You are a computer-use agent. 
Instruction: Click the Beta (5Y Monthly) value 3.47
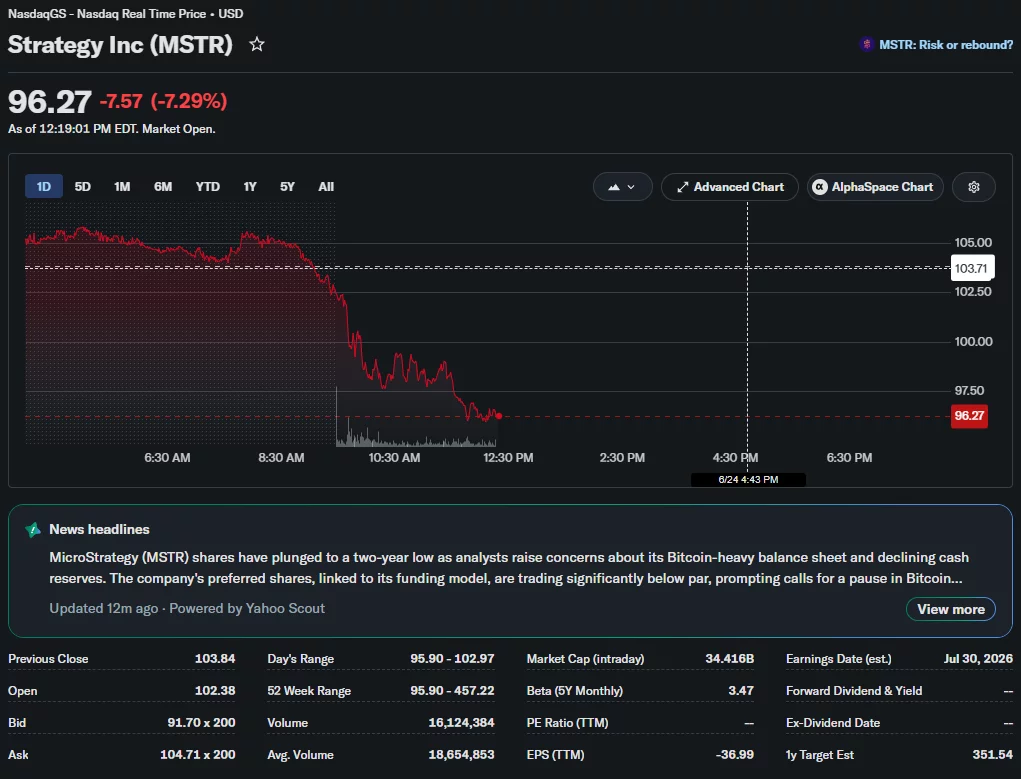tap(741, 690)
